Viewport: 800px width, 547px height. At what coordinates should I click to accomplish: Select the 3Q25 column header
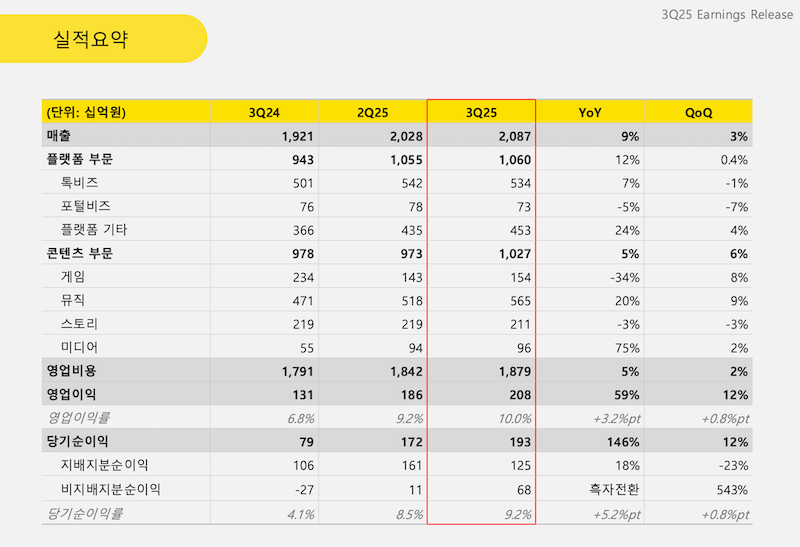482,112
